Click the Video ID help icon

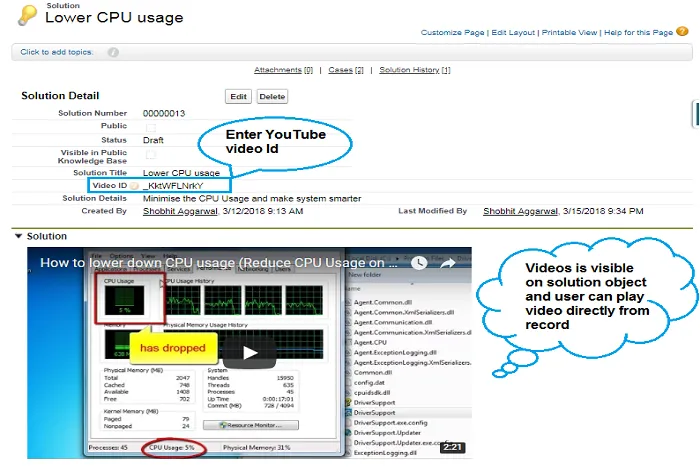pyautogui.click(x=134, y=186)
